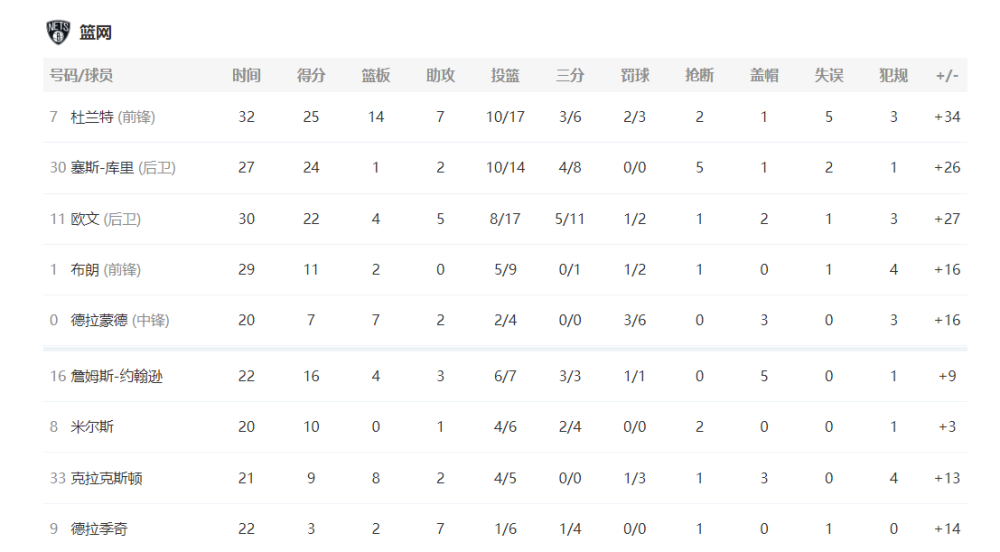Select player 塞斯-库里 in the table
The height and width of the screenshot is (552, 1000).
click(102, 168)
